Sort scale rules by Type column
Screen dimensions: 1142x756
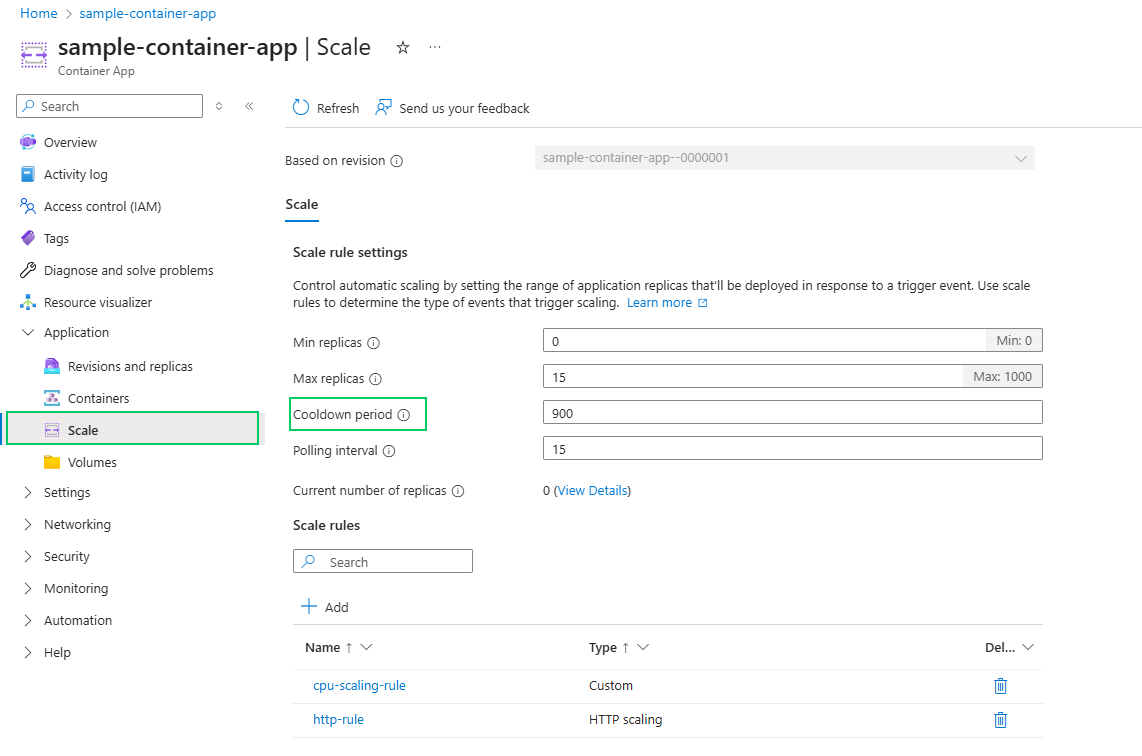(603, 648)
